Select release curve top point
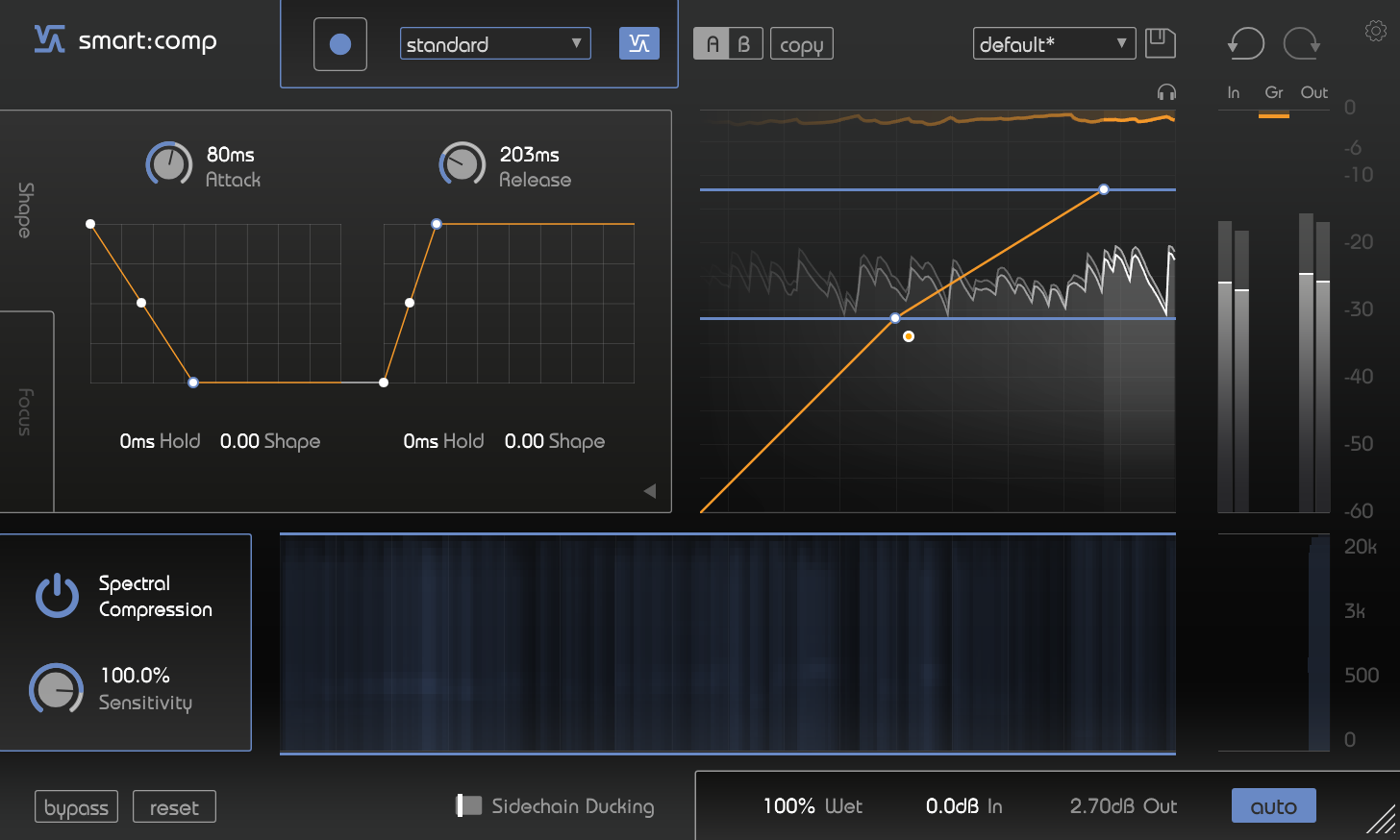 coord(437,224)
